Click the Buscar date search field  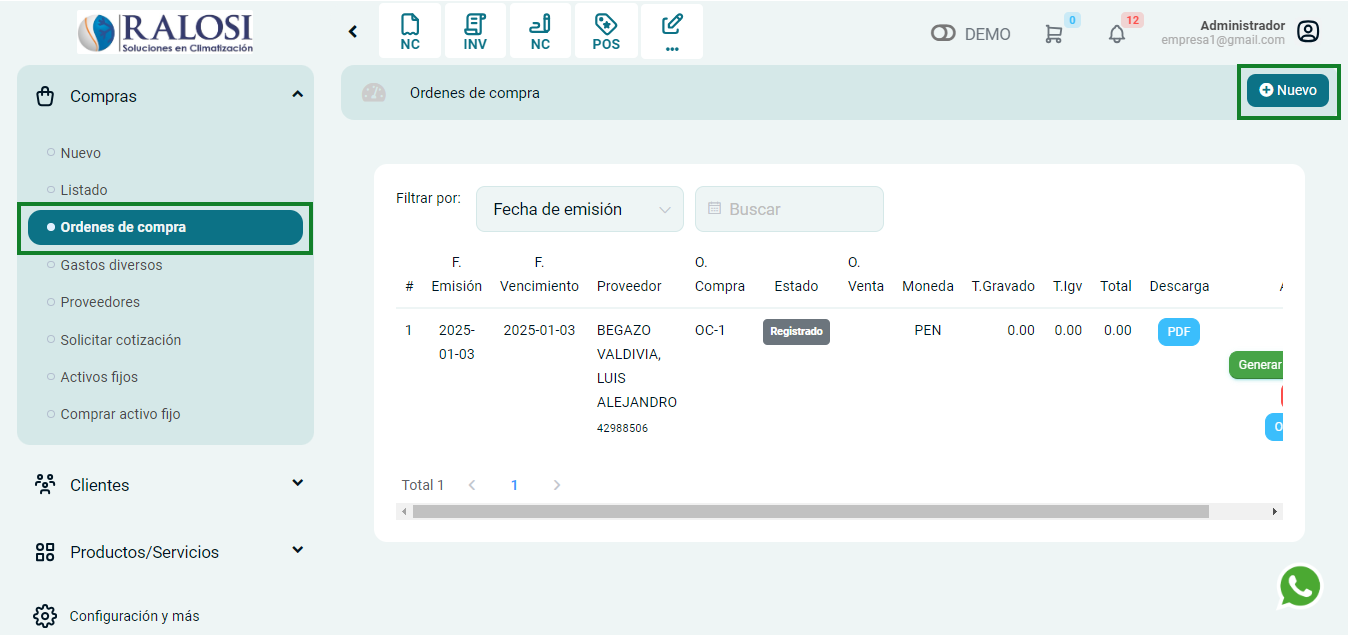789,209
